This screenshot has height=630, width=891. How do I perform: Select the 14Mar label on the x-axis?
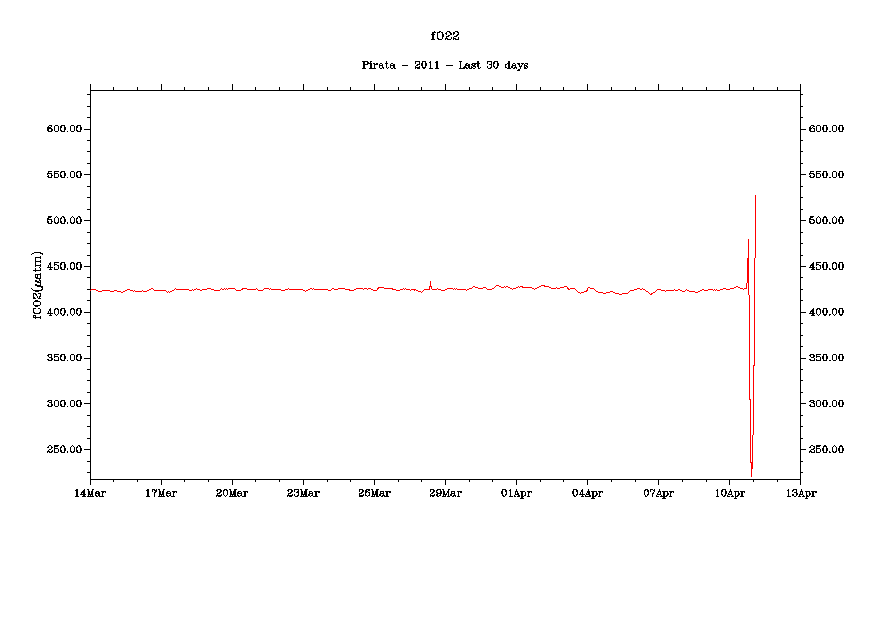[x=90, y=493]
